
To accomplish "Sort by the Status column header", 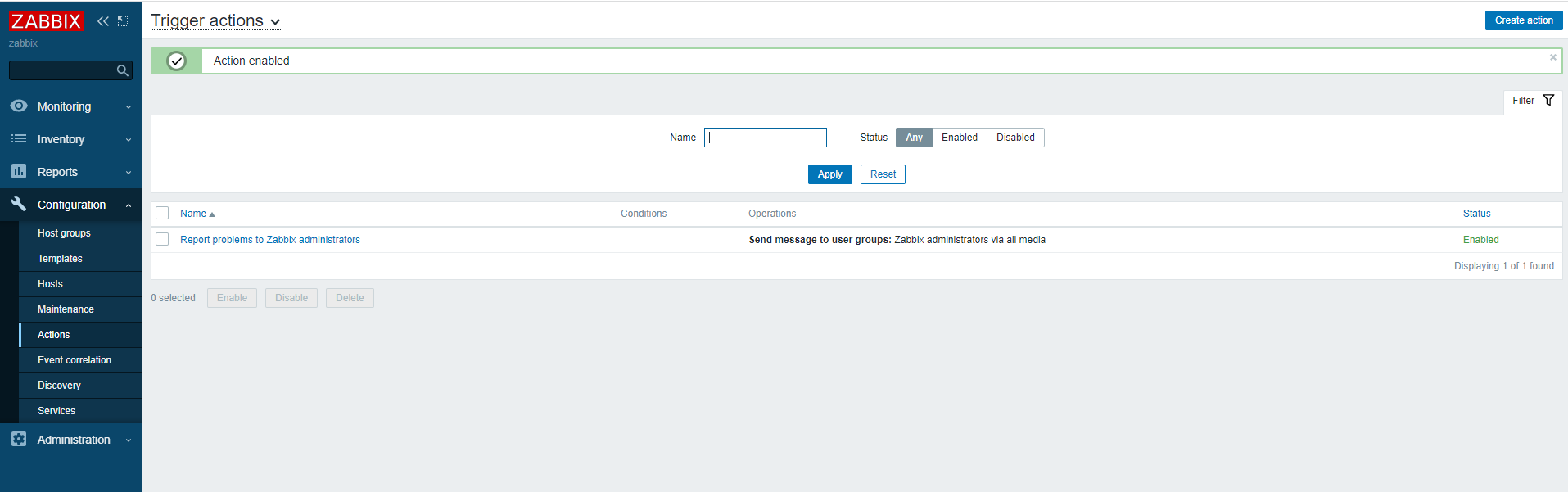I will pyautogui.click(x=1476, y=214).
